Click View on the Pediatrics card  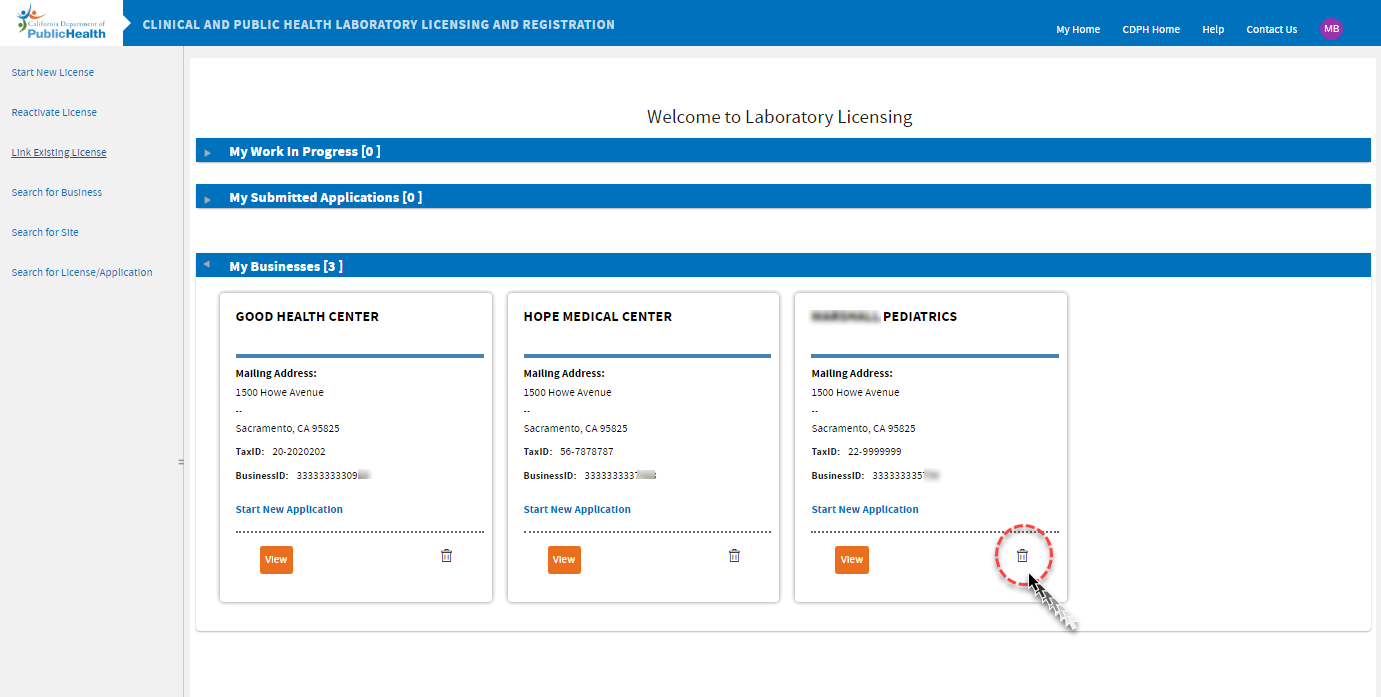[852, 560]
